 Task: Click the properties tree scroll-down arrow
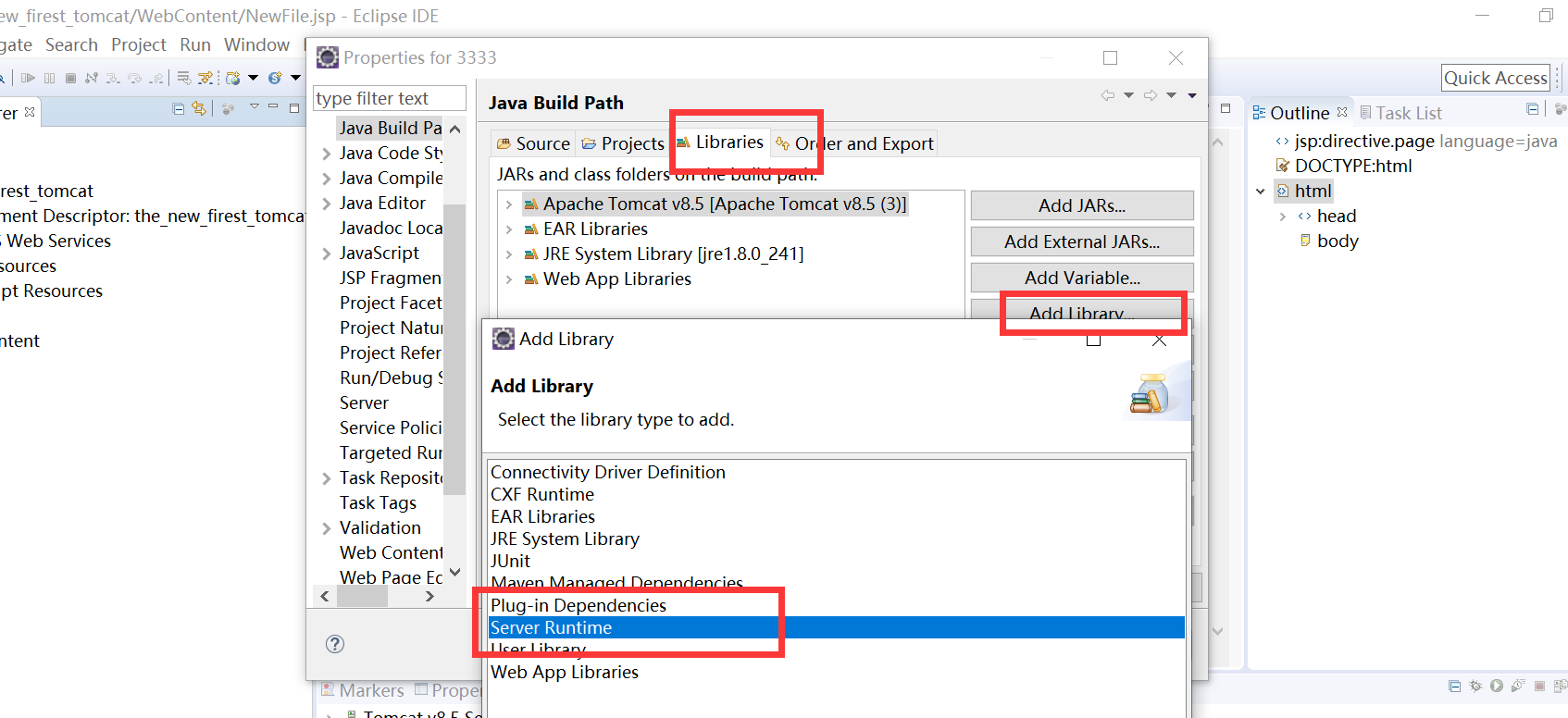(x=454, y=572)
